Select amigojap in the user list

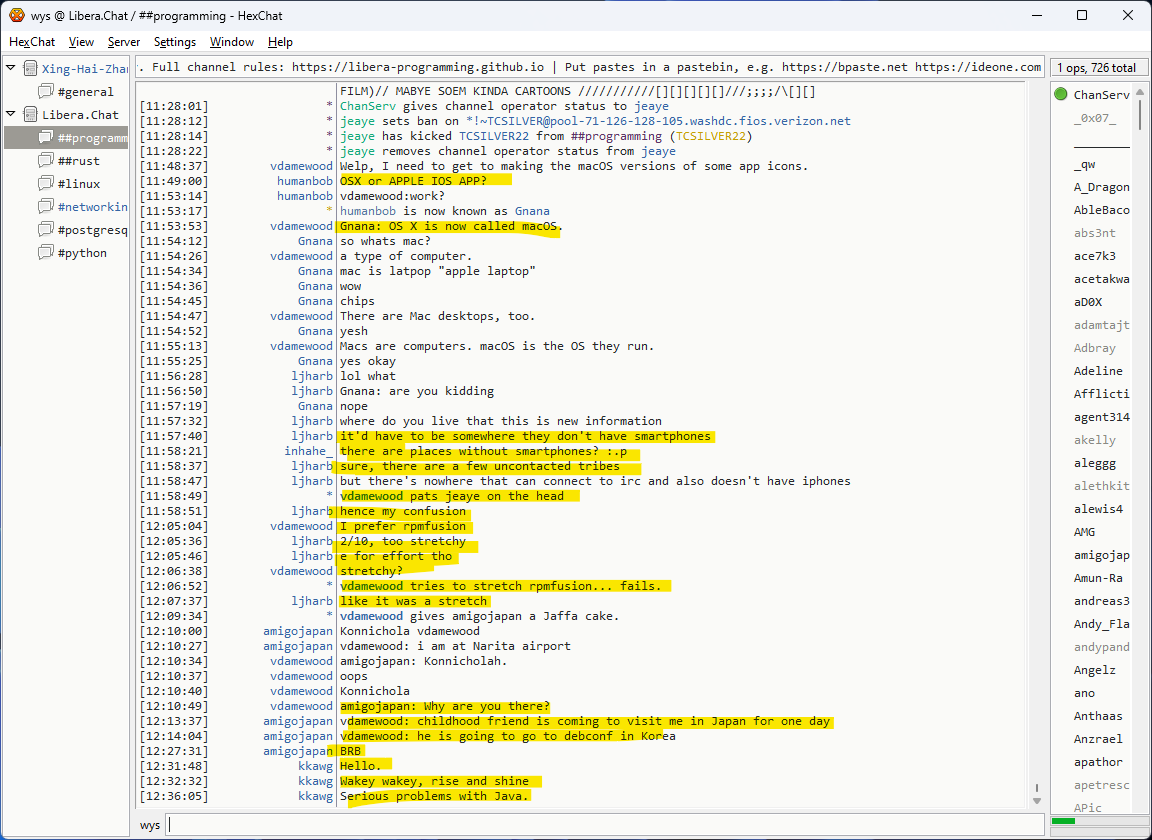click(1101, 555)
